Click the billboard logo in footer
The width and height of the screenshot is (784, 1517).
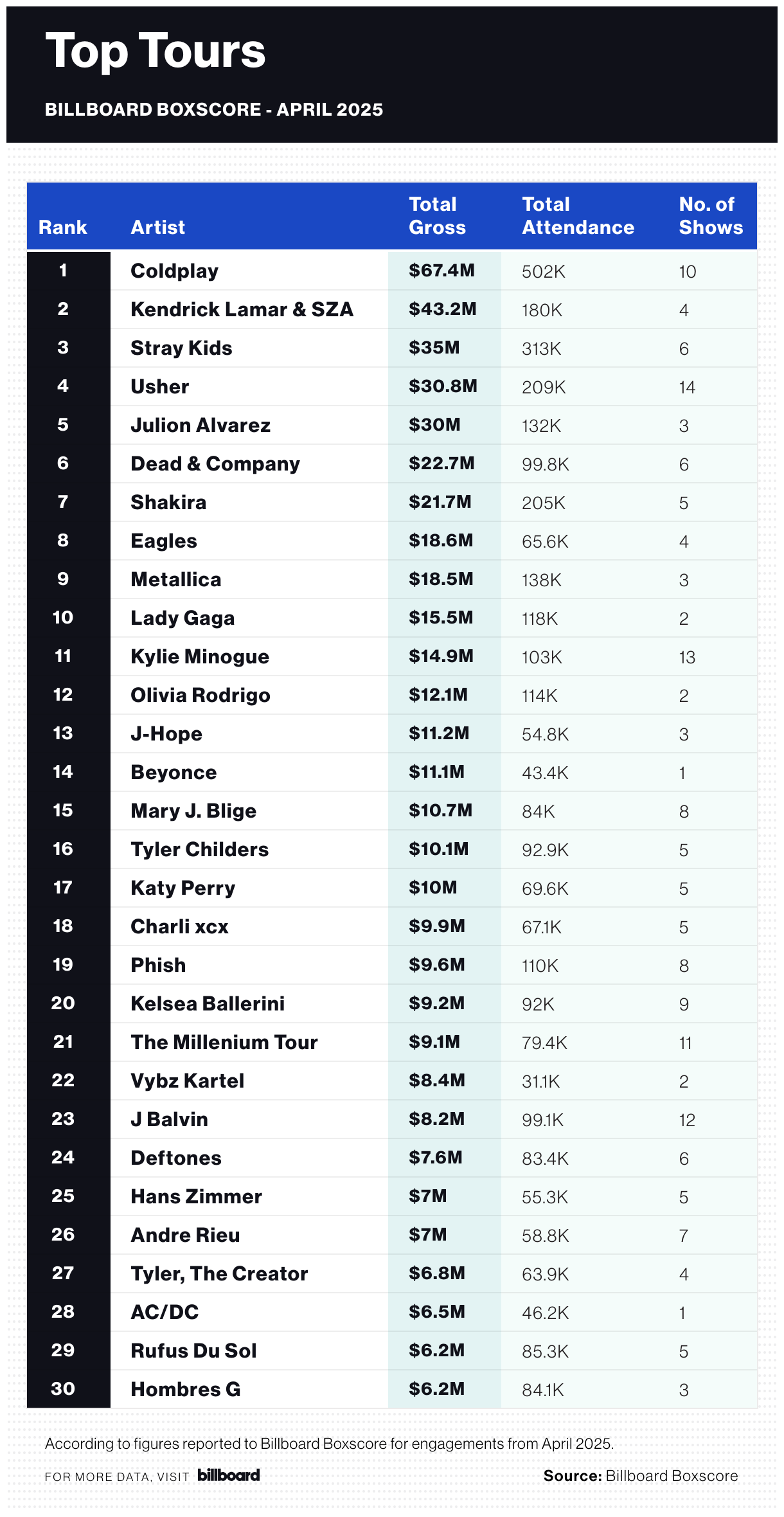229,1475
